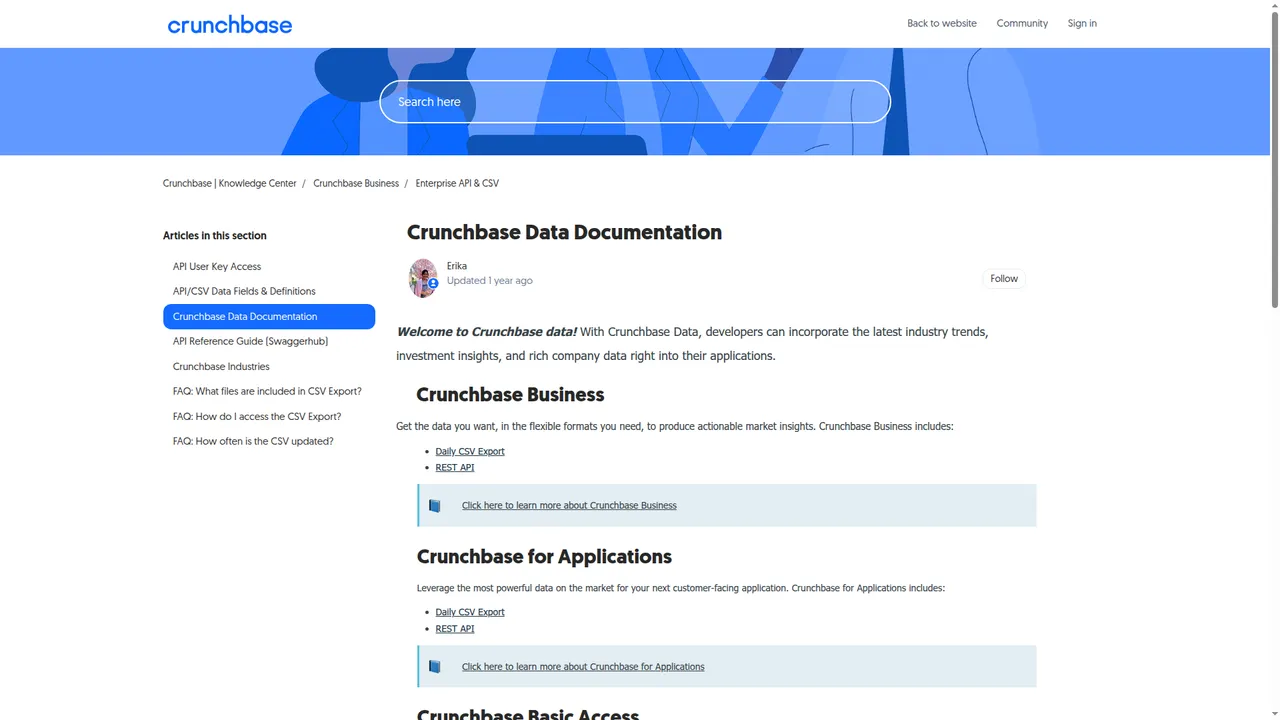The width and height of the screenshot is (1280, 720).
Task: Click the Enterprise API & CSV breadcrumb
Action: pos(457,183)
